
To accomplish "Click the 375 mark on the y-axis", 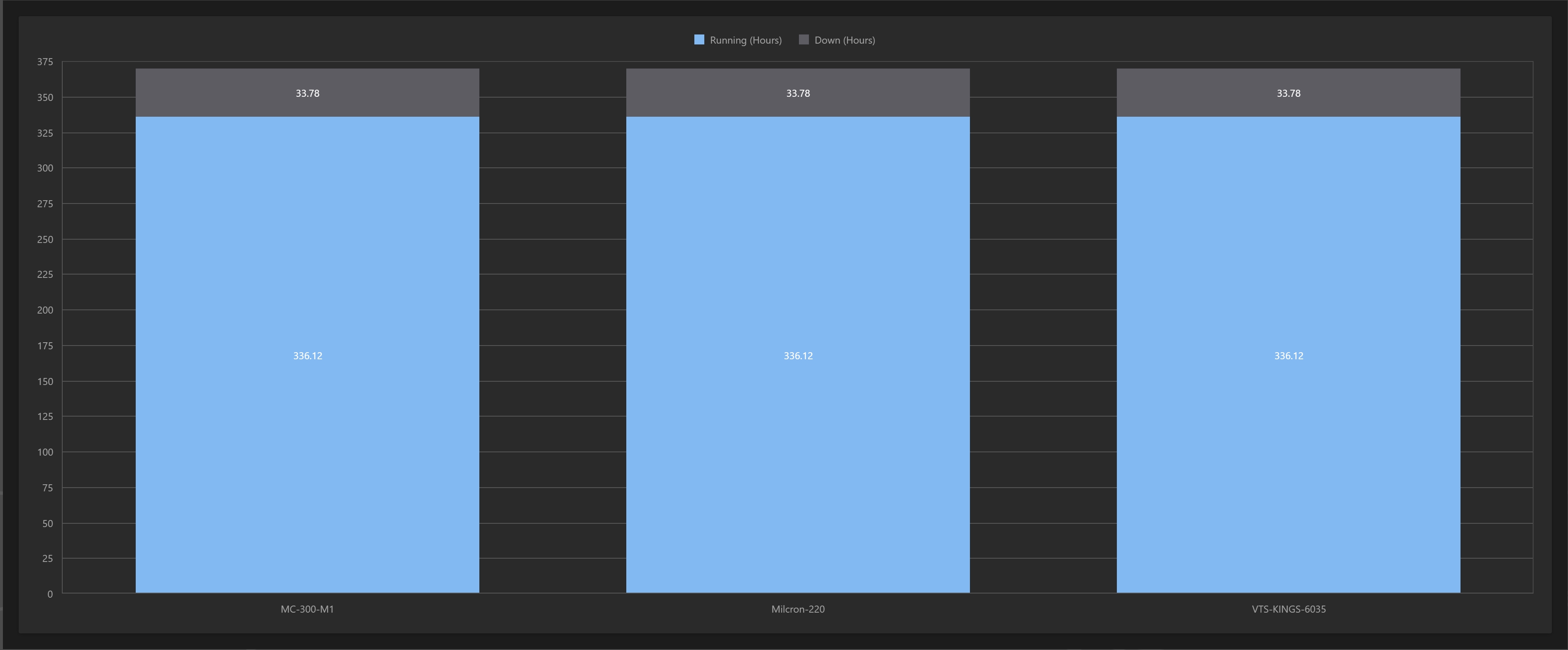I will [46, 61].
